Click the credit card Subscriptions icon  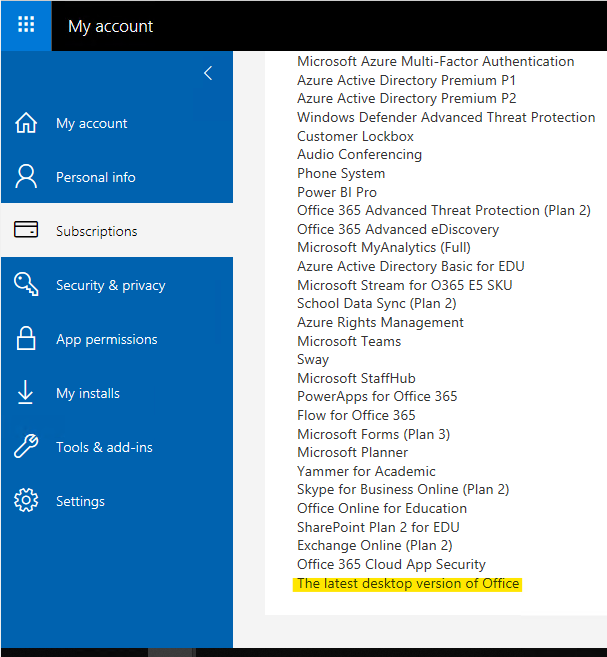point(26,231)
